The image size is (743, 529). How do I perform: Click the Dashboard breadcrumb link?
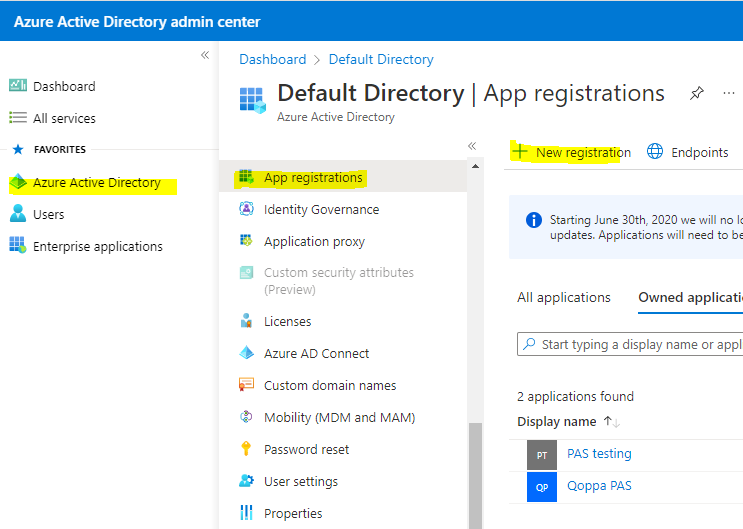[x=272, y=59]
